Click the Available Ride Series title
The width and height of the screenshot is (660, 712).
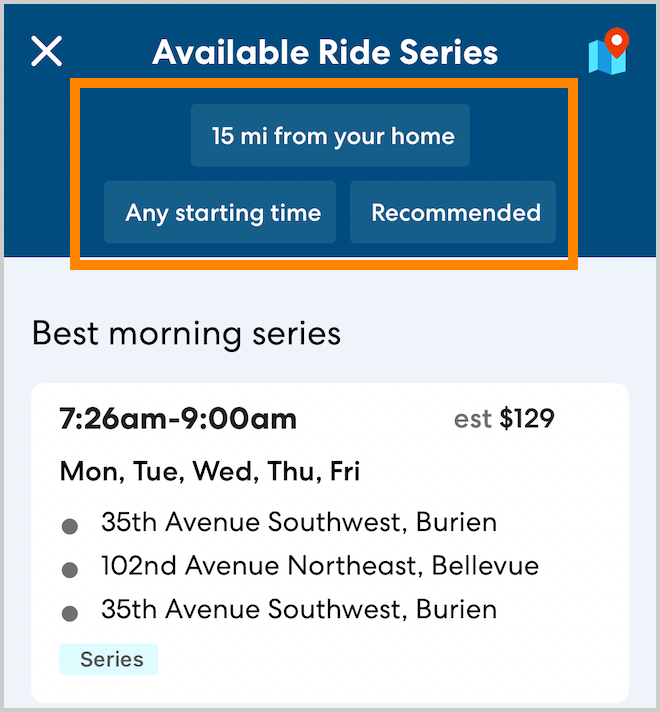click(x=325, y=52)
